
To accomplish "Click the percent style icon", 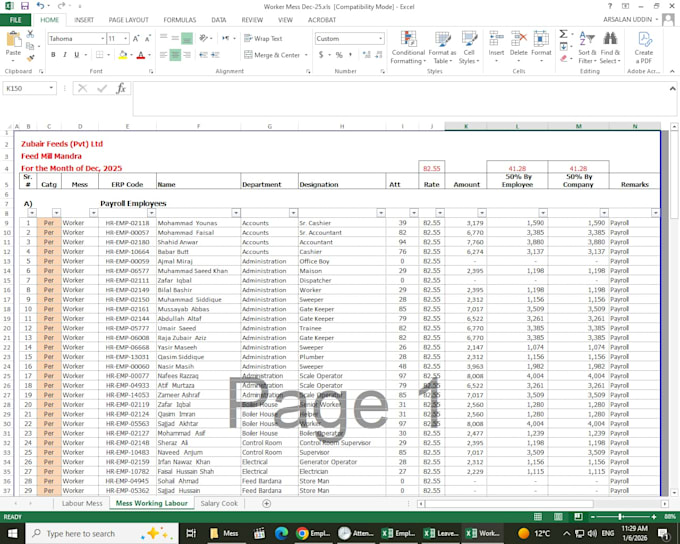I will (x=339, y=55).
